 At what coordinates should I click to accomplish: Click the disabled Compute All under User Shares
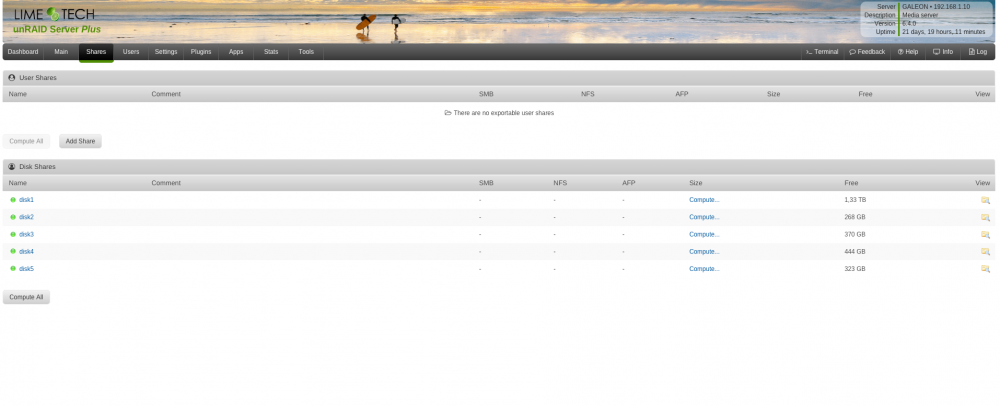(x=26, y=141)
